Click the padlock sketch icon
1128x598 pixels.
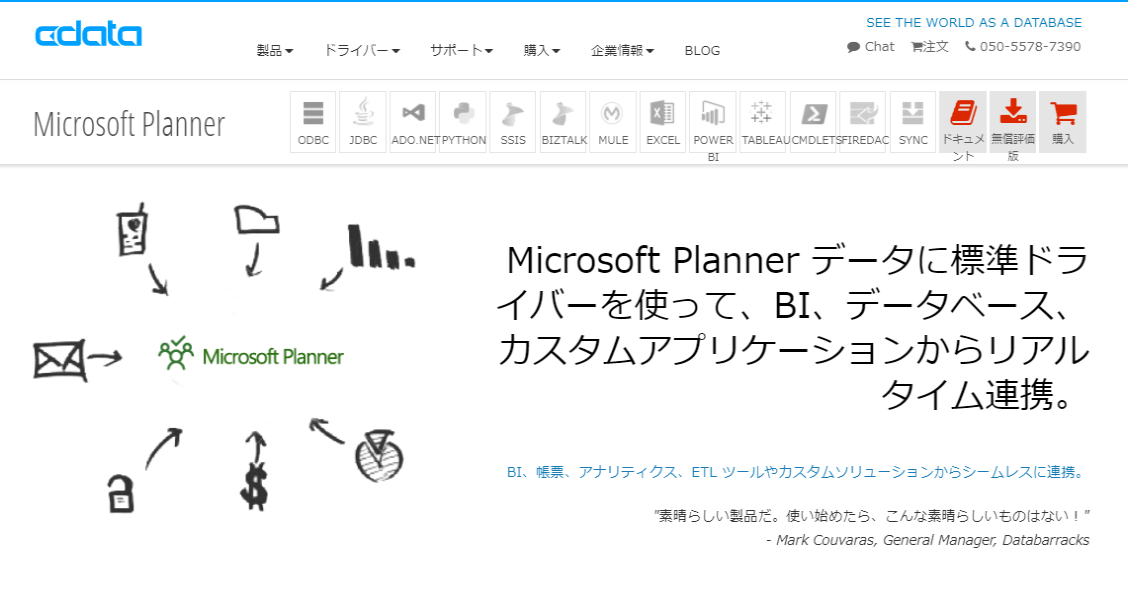pyautogui.click(x=121, y=493)
